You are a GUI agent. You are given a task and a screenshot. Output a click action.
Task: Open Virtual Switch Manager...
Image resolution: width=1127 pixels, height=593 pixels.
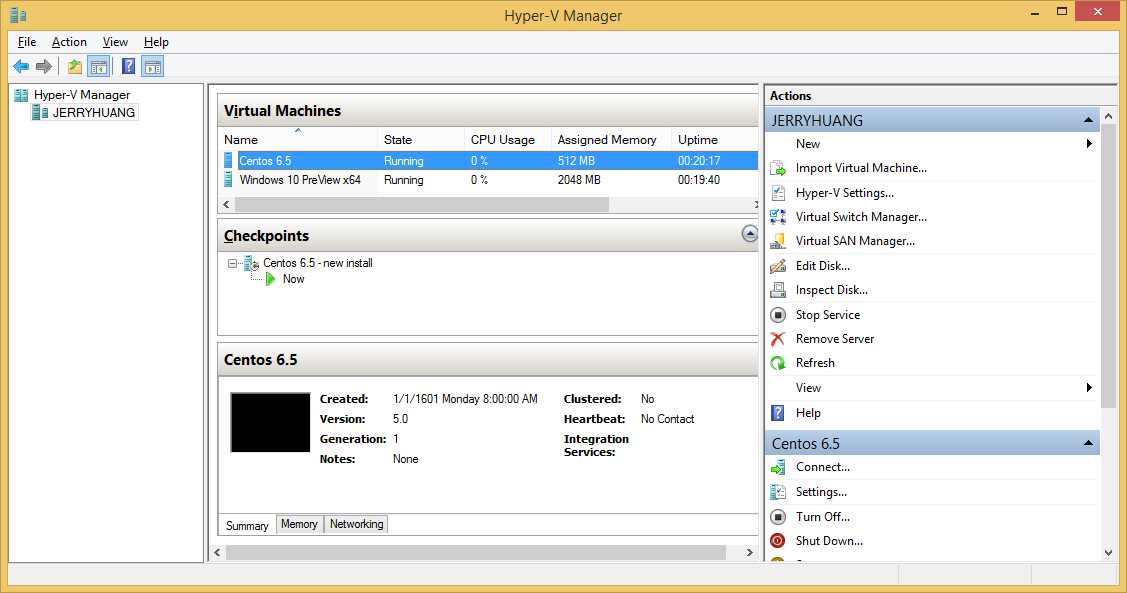click(861, 216)
